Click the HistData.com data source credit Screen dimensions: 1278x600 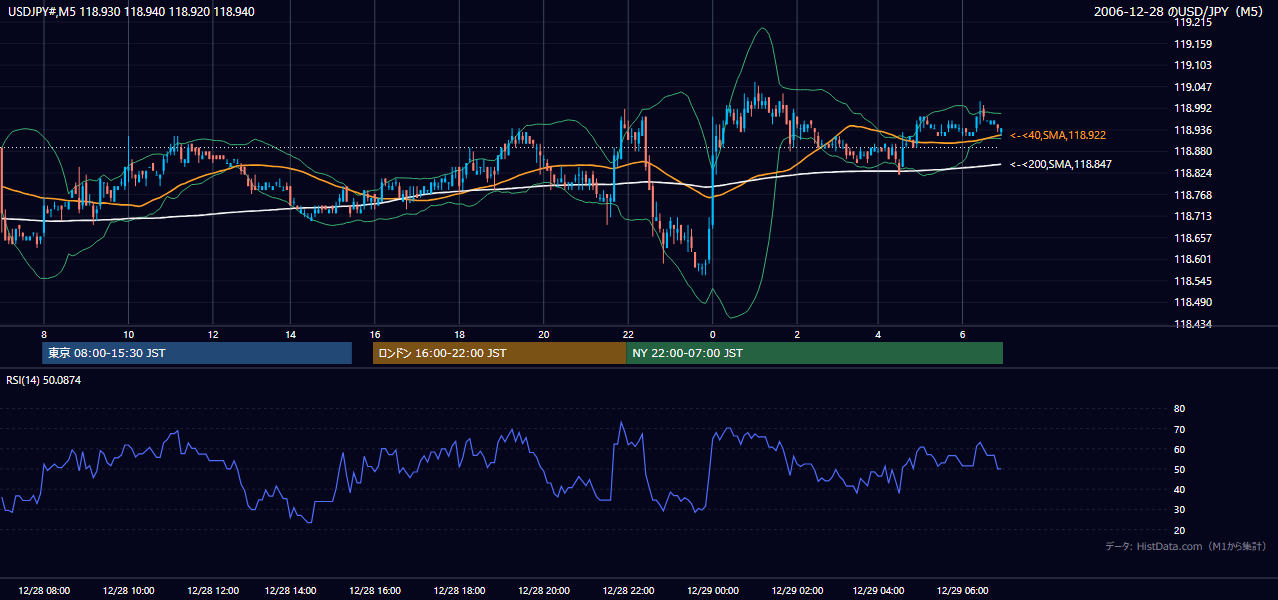pyautogui.click(x=1186, y=546)
